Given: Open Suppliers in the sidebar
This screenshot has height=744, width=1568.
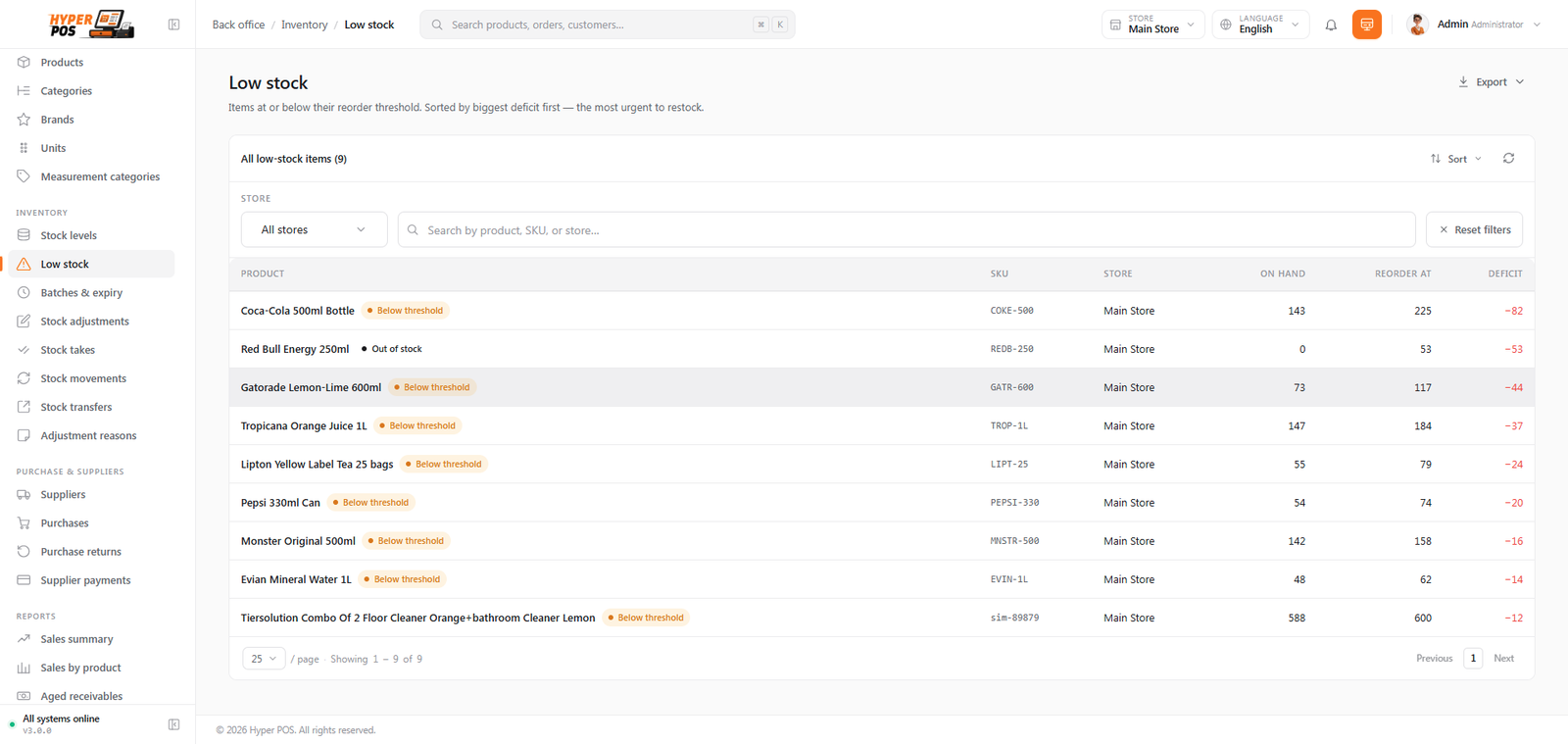Looking at the screenshot, I should click(x=63, y=495).
